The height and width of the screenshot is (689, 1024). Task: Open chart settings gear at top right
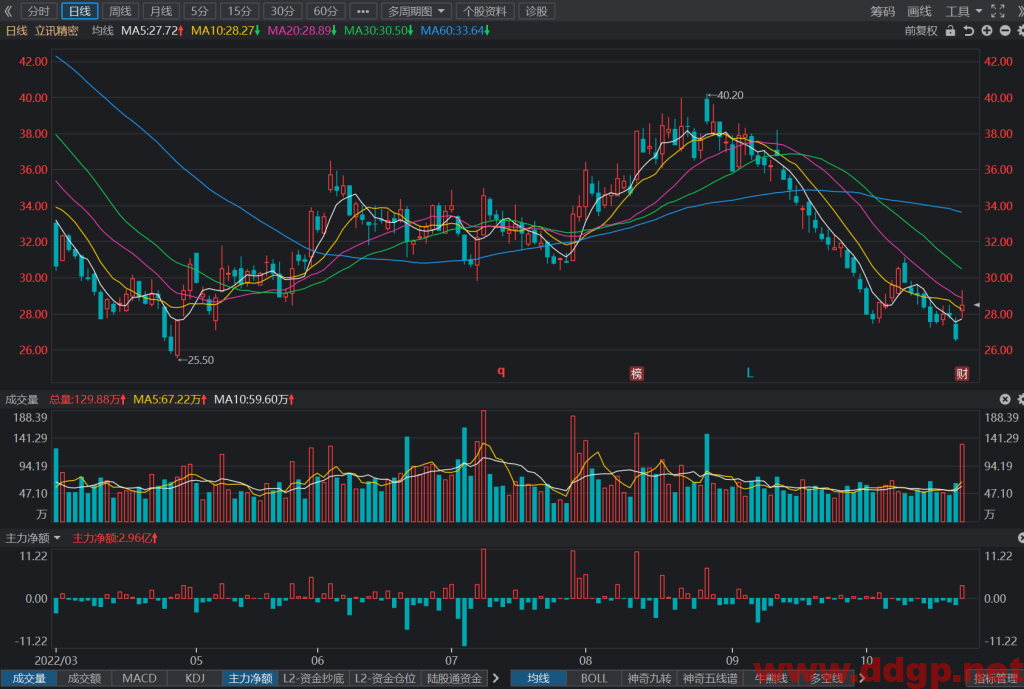click(1020, 31)
